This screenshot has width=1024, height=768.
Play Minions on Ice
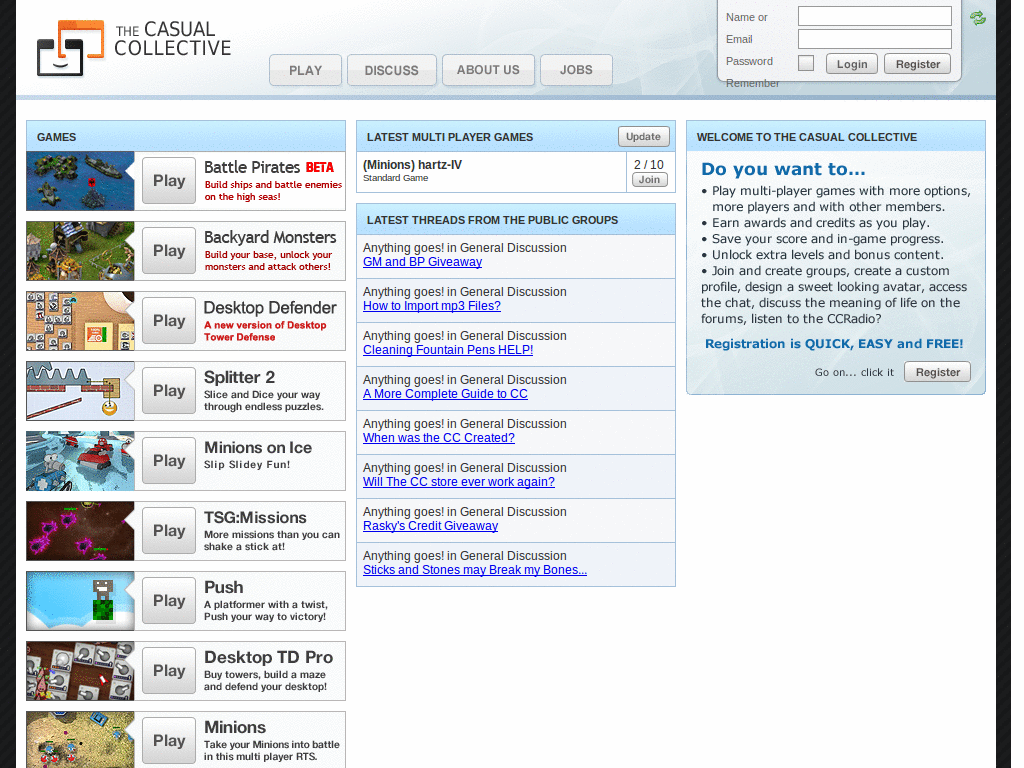(169, 460)
